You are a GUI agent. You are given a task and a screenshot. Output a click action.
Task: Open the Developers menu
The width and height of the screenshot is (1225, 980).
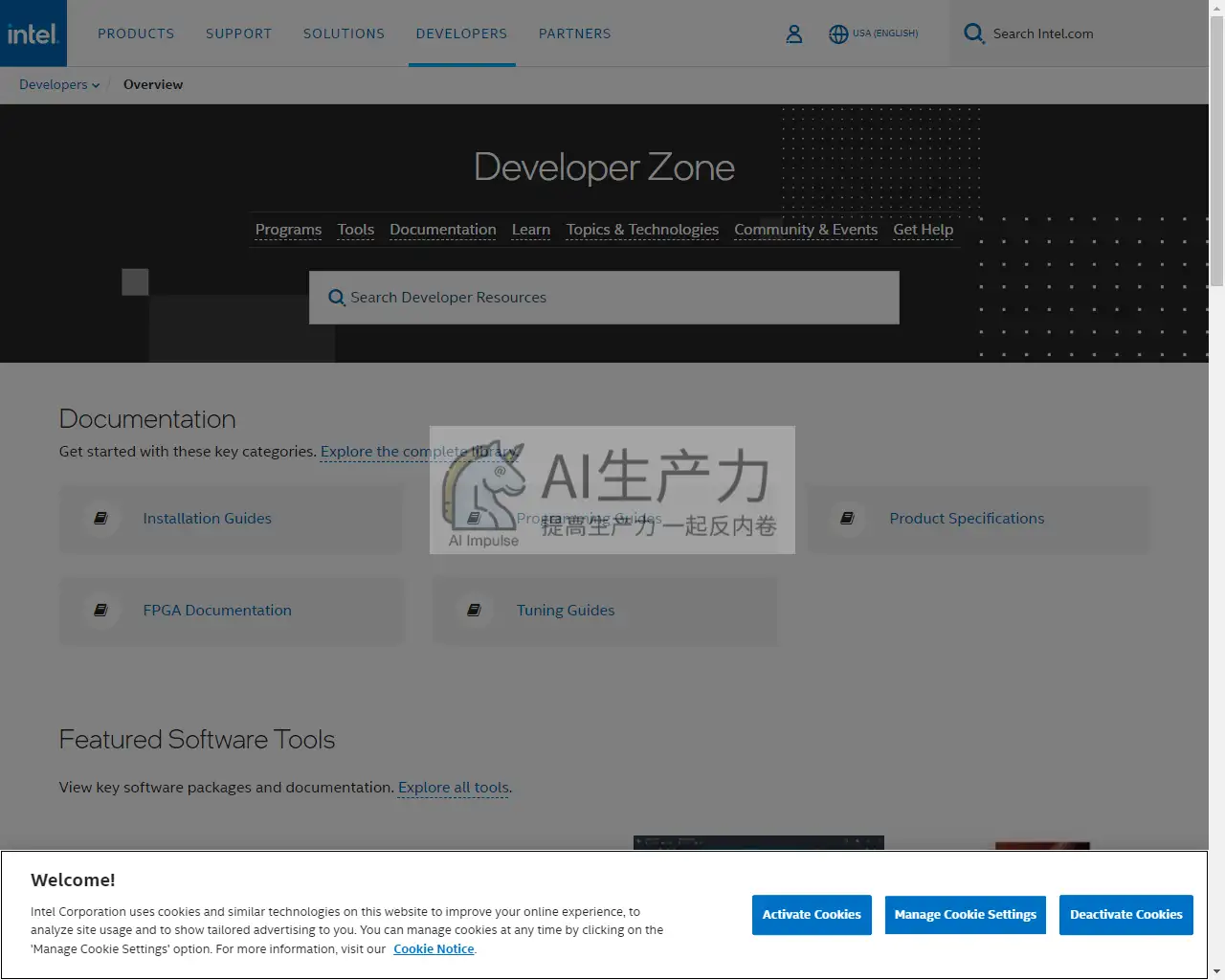coord(461,33)
